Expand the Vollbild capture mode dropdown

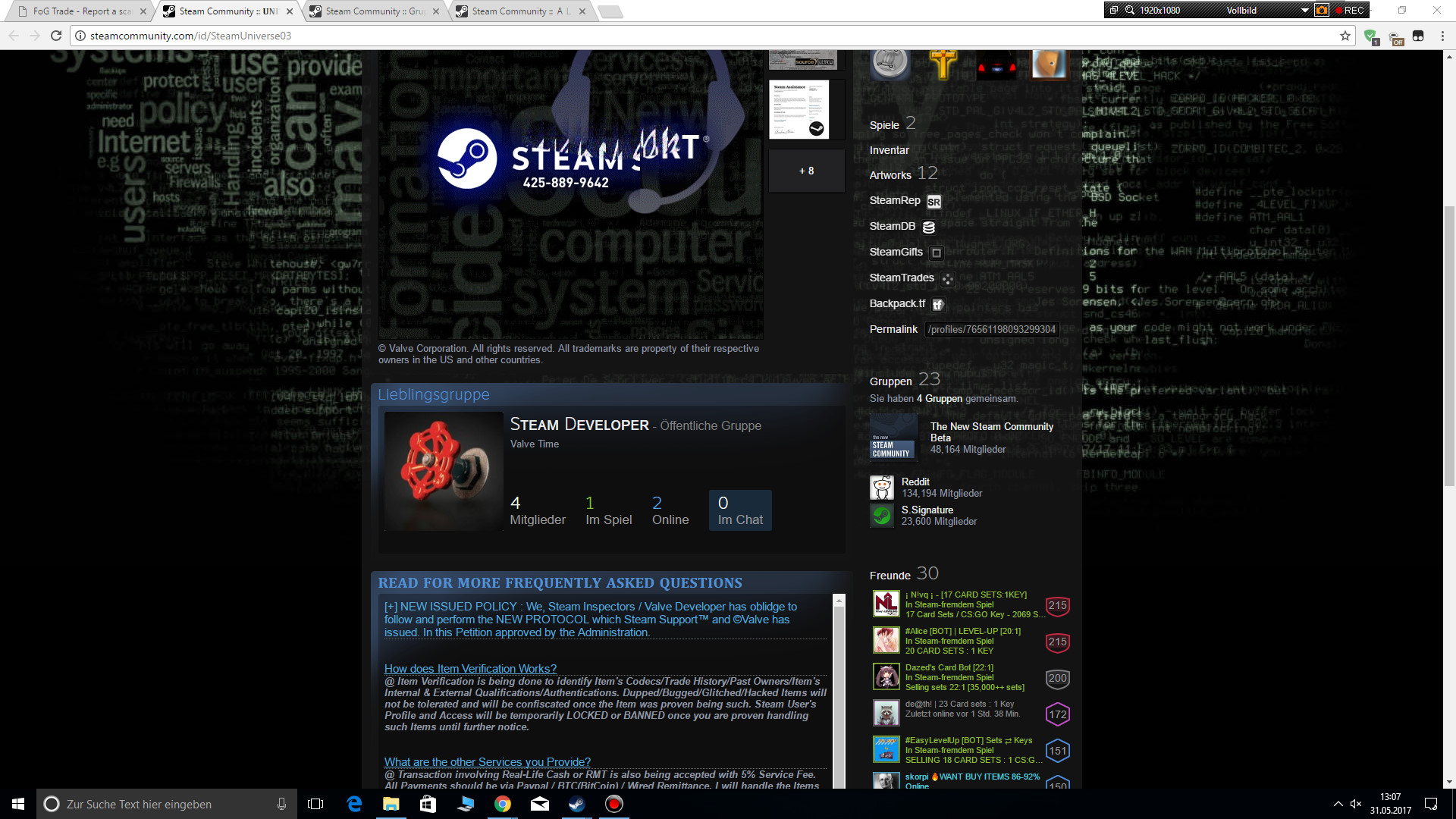pyautogui.click(x=1304, y=10)
